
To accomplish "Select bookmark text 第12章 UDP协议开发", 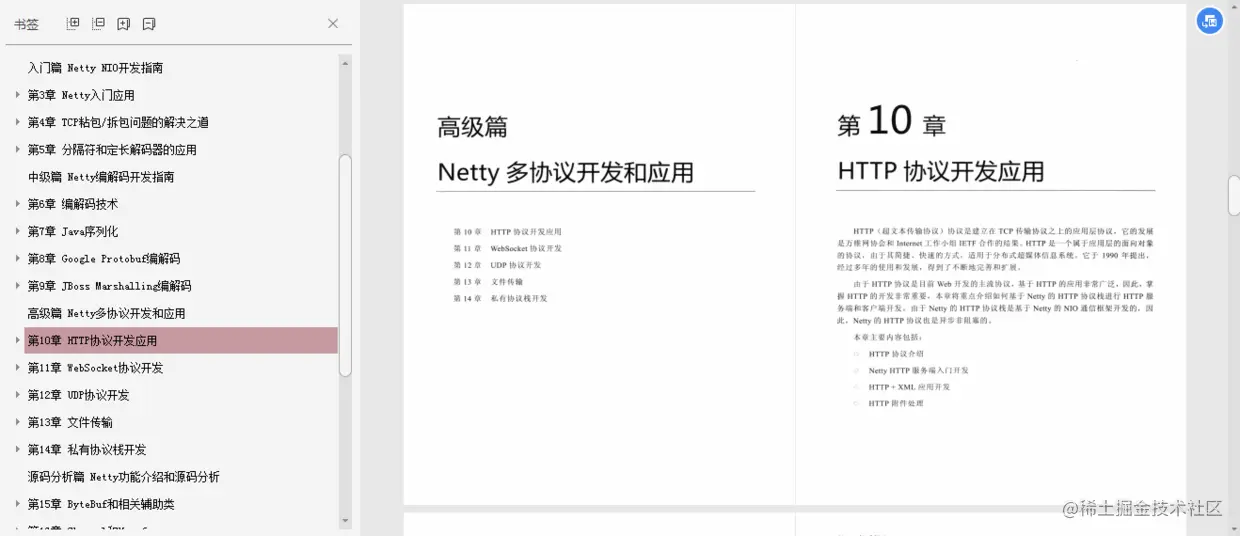I will [x=78, y=395].
